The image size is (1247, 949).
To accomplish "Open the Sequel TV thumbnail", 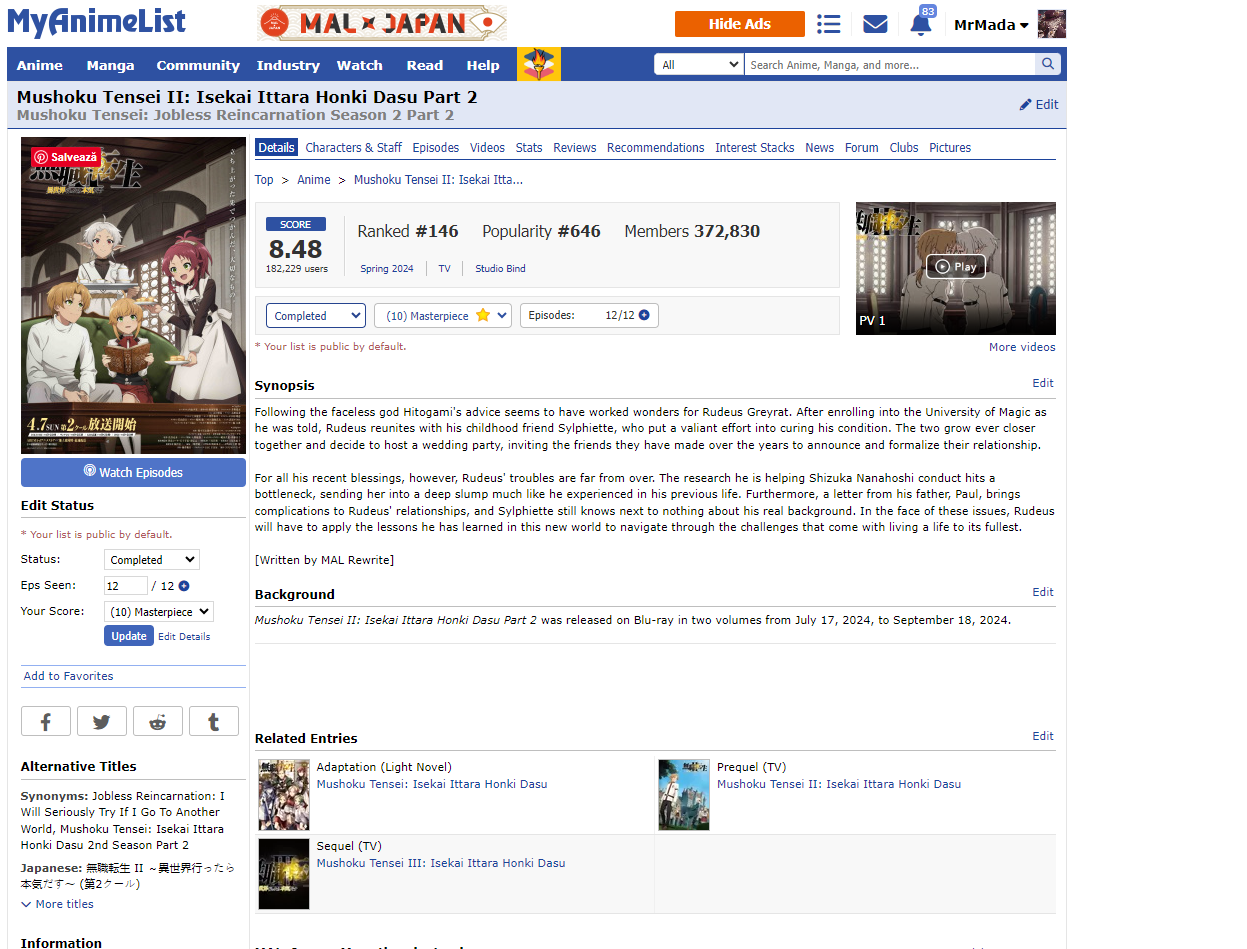I will click(284, 873).
